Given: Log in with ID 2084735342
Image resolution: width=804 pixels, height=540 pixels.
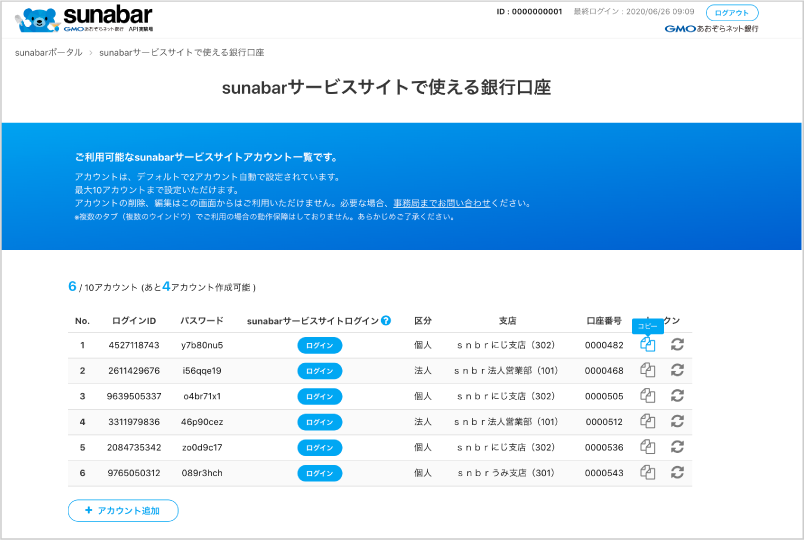Looking at the screenshot, I should tap(319, 448).
